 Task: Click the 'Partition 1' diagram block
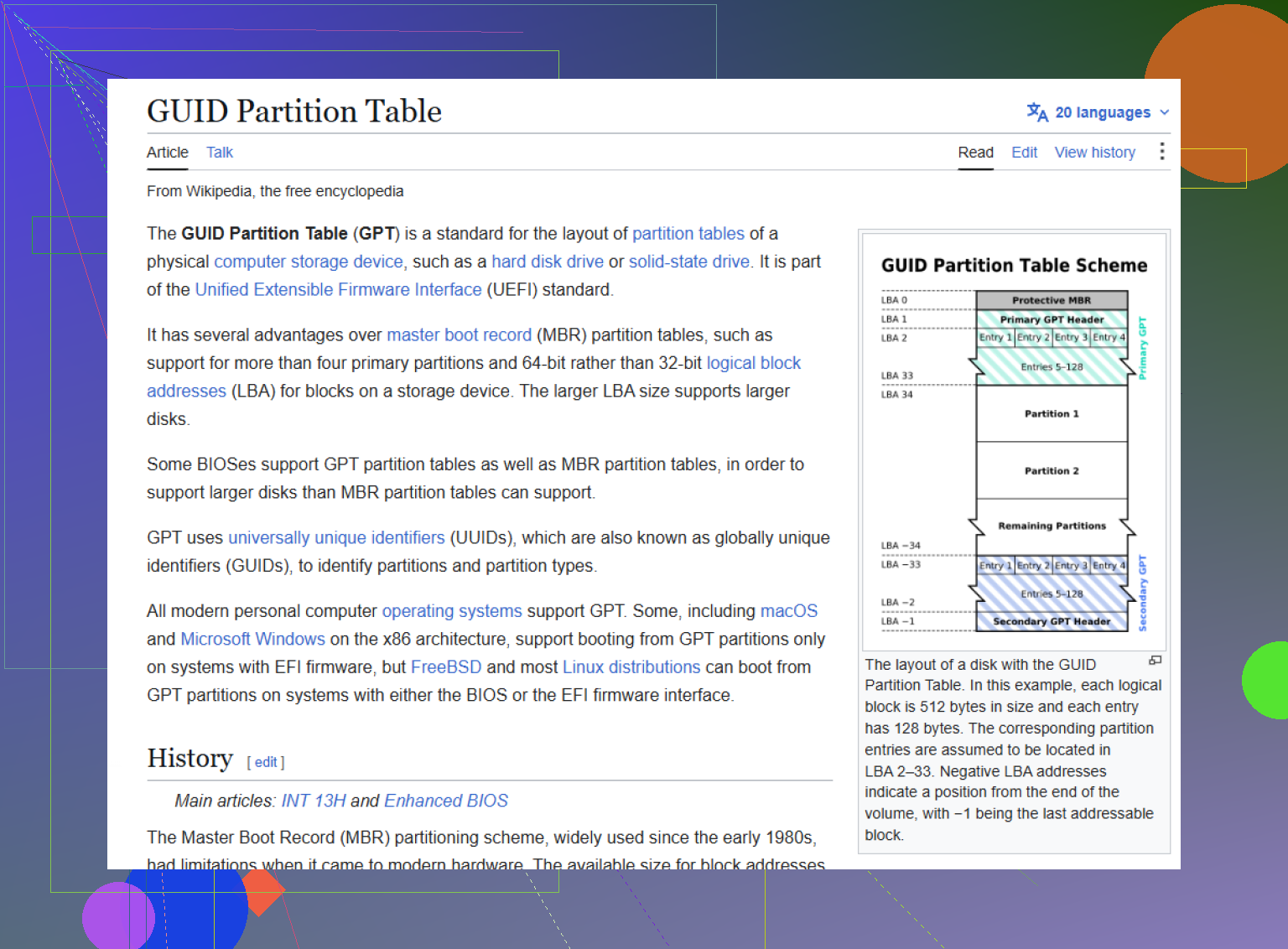(x=1052, y=413)
